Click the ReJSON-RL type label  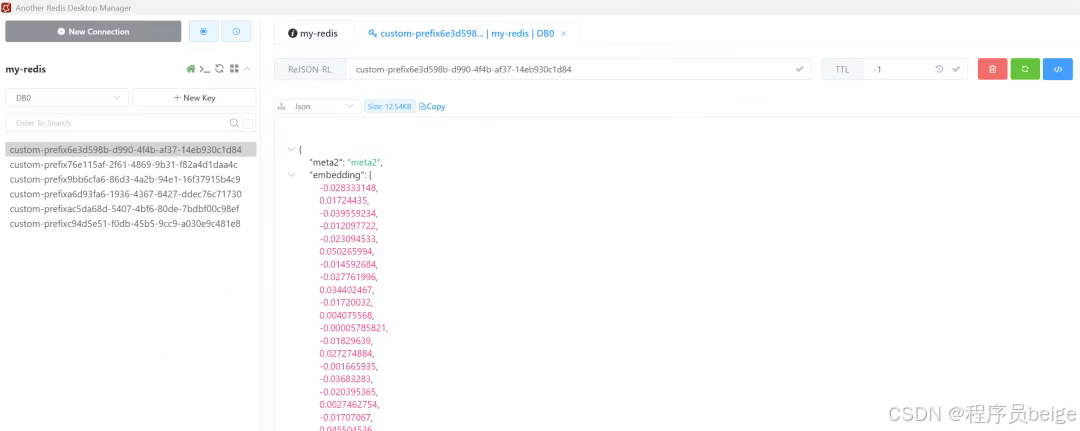310,70
